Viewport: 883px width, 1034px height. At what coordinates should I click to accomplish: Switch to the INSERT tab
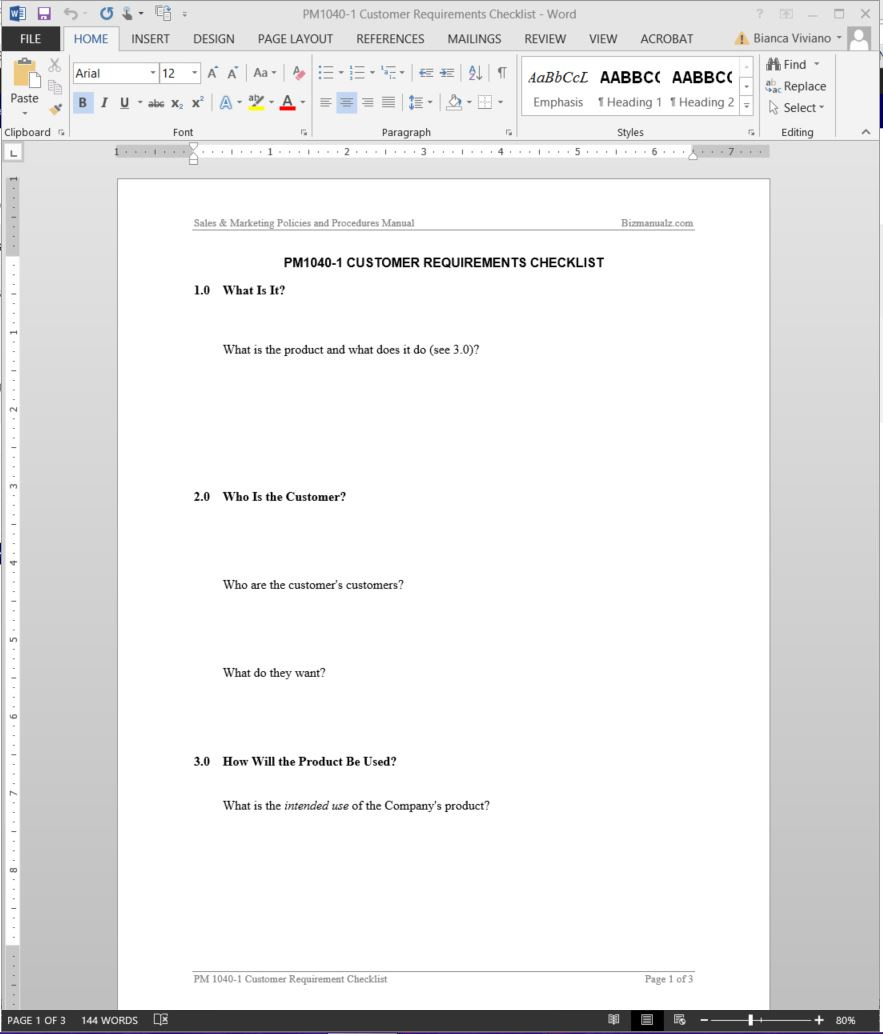click(150, 39)
